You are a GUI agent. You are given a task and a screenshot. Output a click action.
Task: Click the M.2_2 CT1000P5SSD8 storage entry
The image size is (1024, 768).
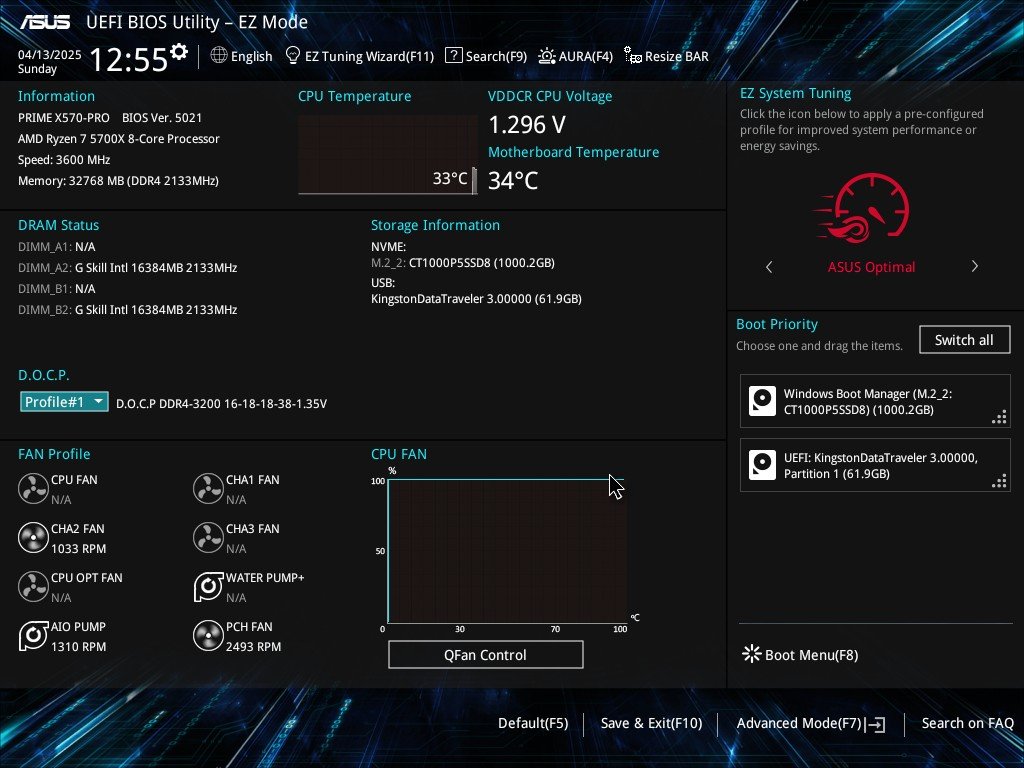(463, 263)
